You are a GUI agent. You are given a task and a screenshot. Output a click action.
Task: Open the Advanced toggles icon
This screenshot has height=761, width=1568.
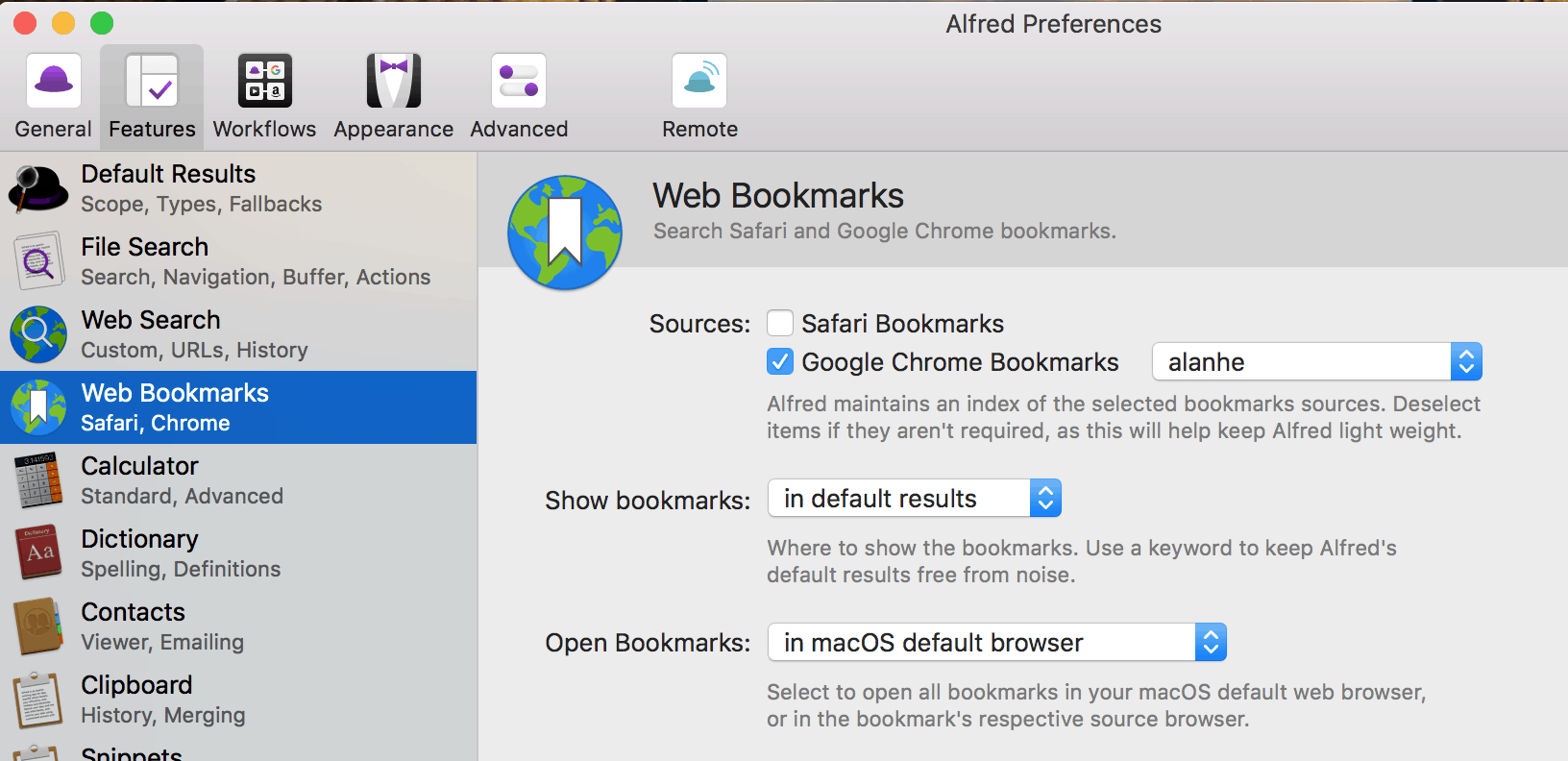click(x=519, y=81)
